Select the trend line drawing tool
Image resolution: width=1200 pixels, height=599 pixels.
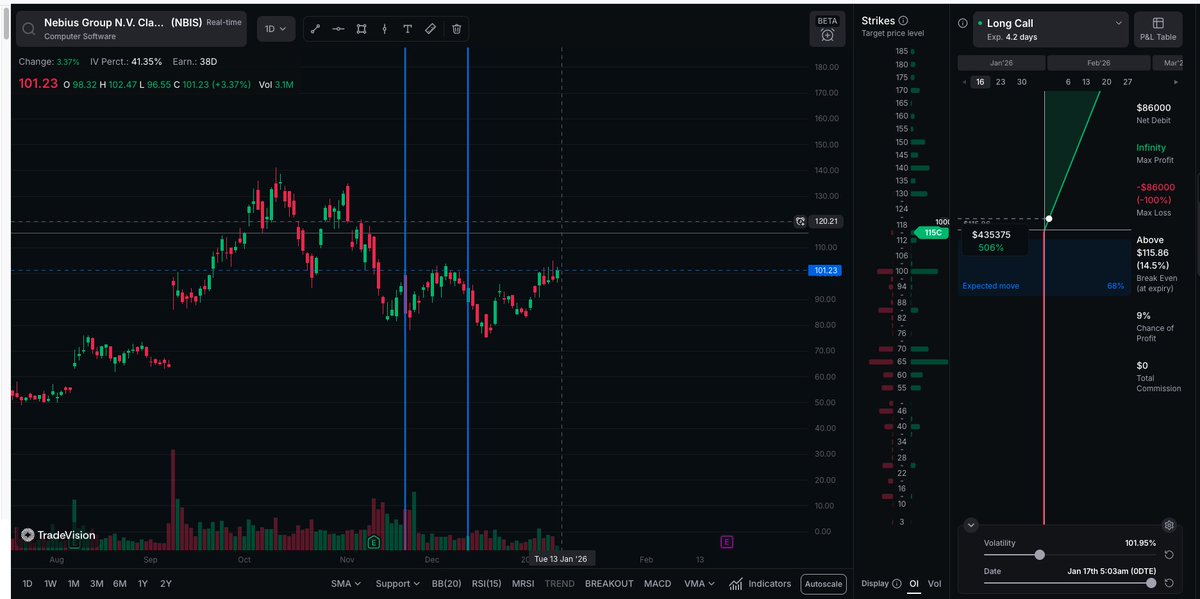point(316,29)
